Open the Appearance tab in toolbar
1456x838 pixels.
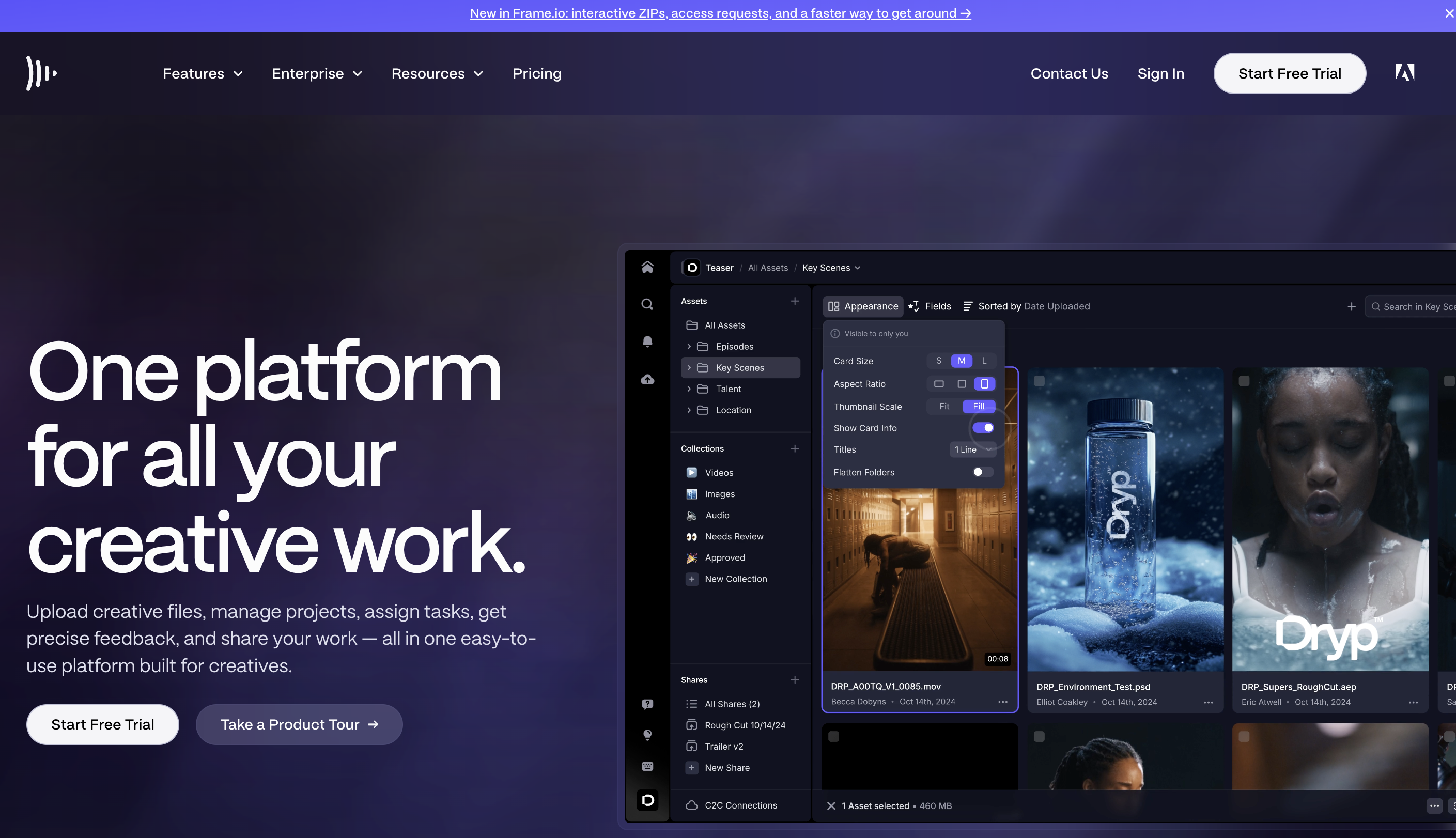point(863,306)
